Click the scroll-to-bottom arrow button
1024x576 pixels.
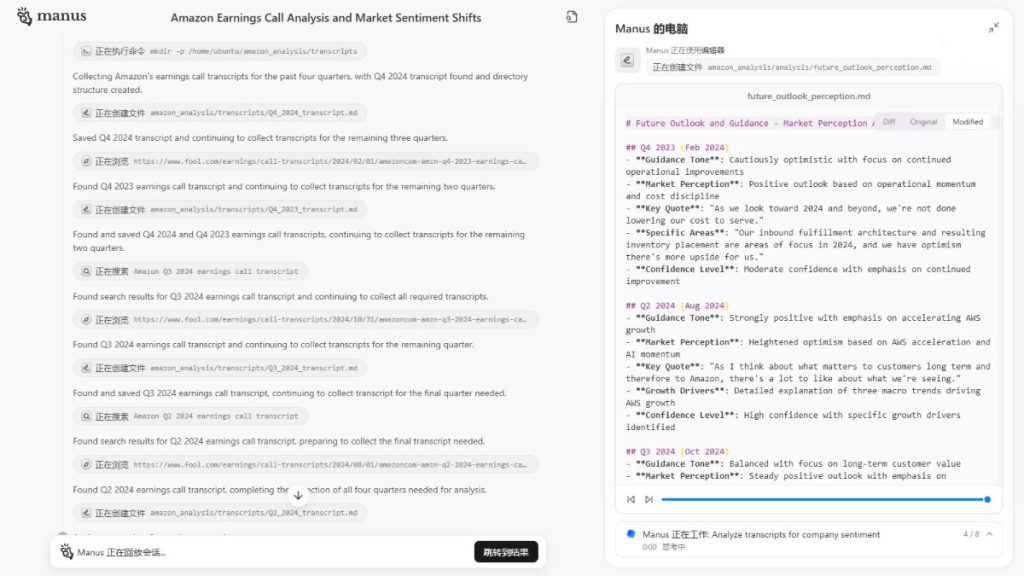[298, 495]
